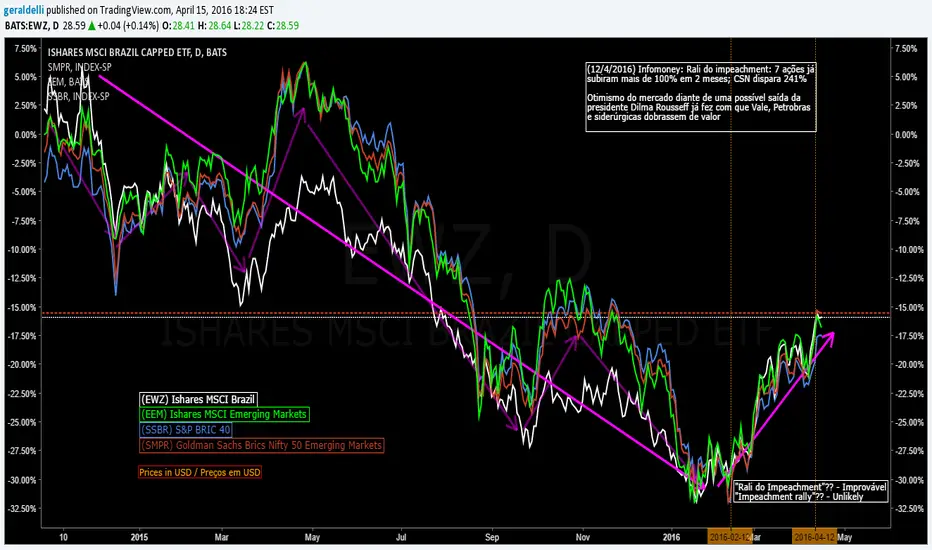Select the 2016-02-12 date marker
Viewport: 932px width, 550px height.
click(x=730, y=537)
